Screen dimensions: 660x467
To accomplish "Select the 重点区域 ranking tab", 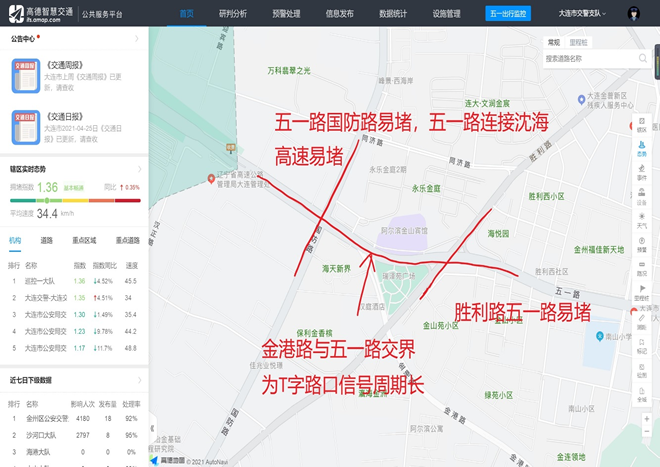I will point(84,240).
